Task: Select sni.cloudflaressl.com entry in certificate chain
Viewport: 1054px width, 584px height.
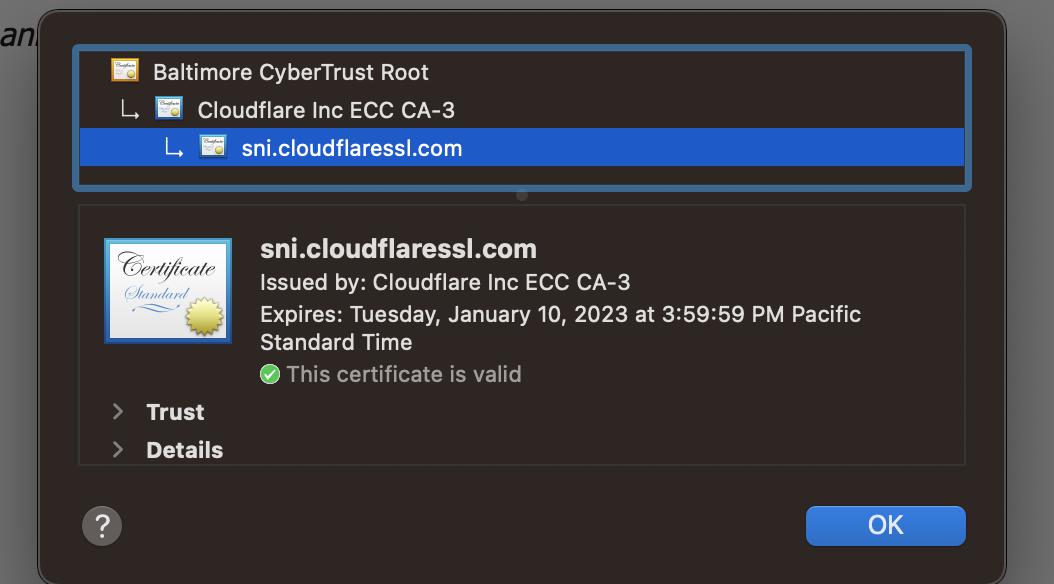Action: pyautogui.click(x=351, y=148)
